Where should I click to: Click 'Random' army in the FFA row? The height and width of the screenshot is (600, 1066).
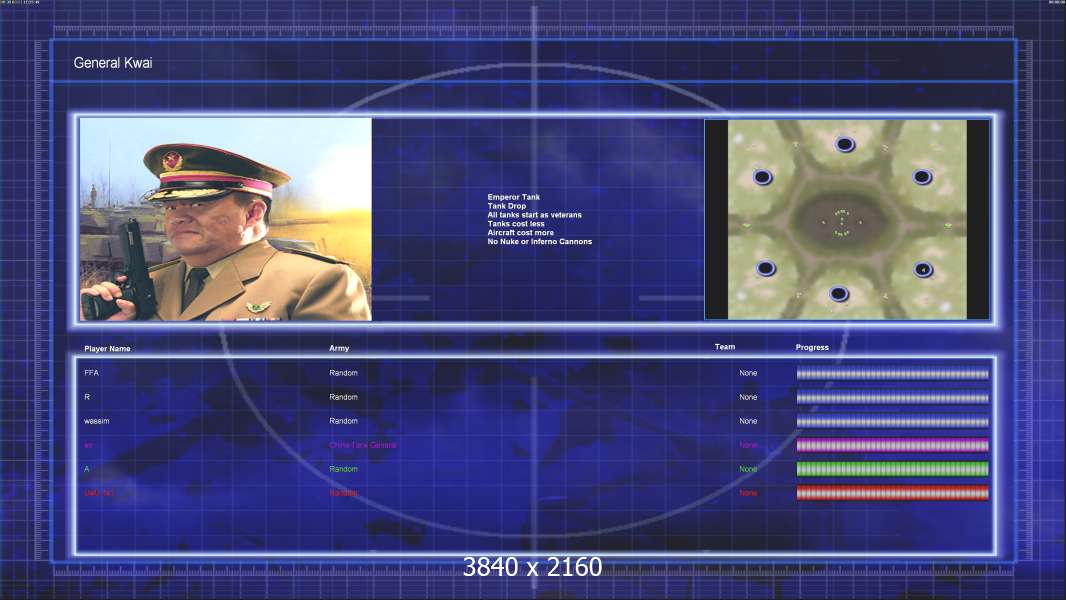point(343,373)
